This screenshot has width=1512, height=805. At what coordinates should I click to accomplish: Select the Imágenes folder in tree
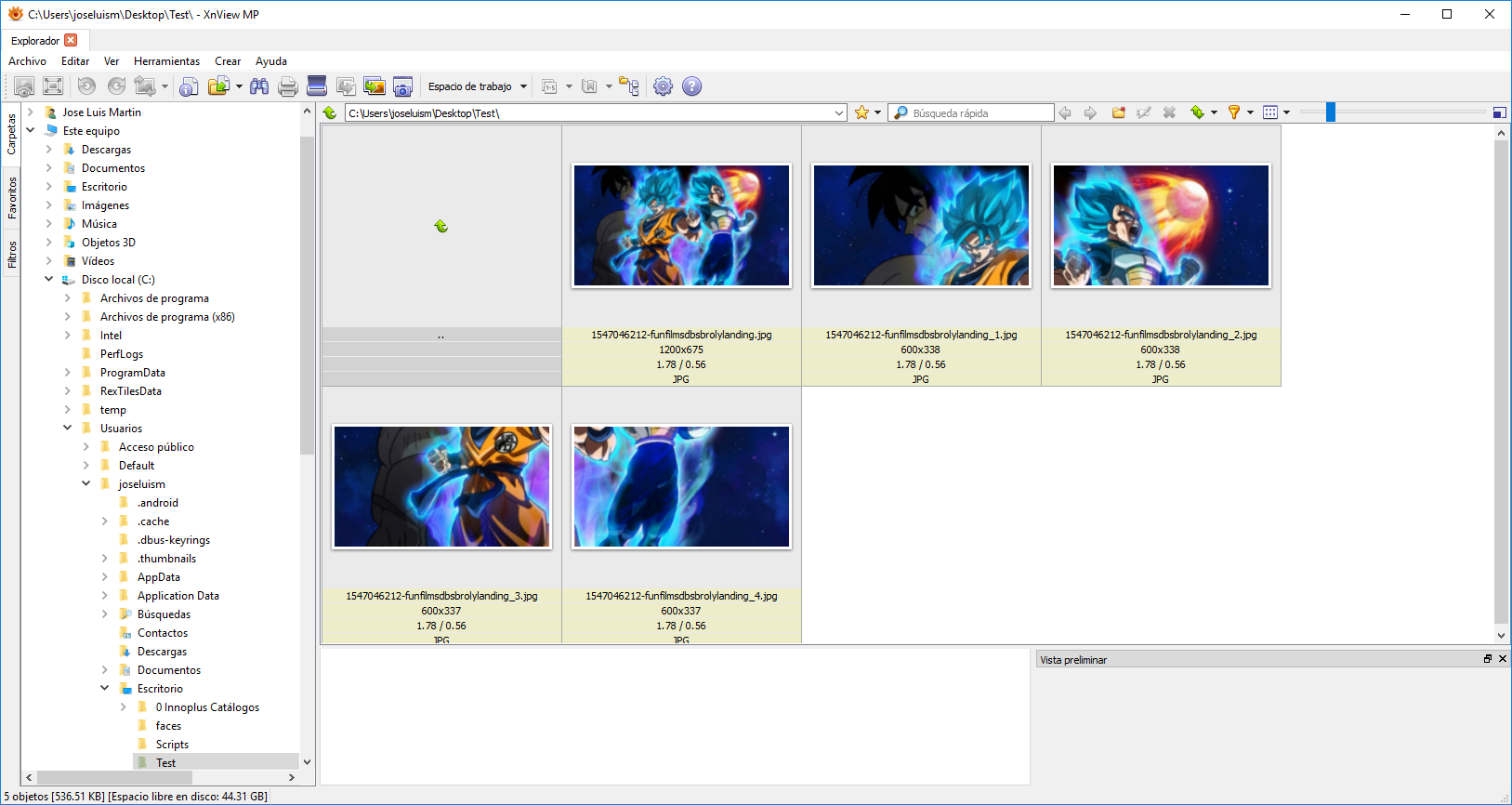click(105, 205)
